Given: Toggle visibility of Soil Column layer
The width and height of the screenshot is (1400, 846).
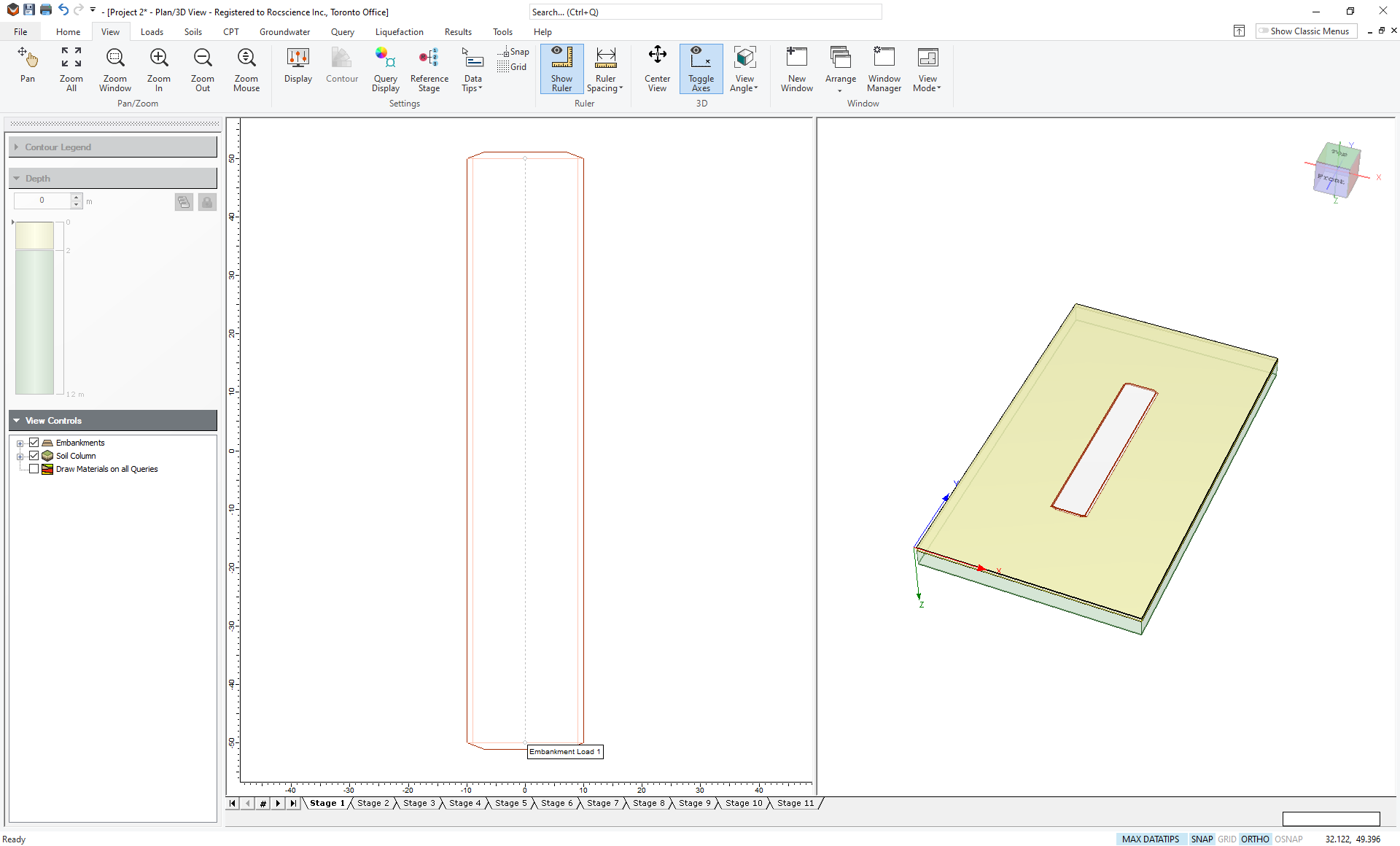Looking at the screenshot, I should click(33, 455).
